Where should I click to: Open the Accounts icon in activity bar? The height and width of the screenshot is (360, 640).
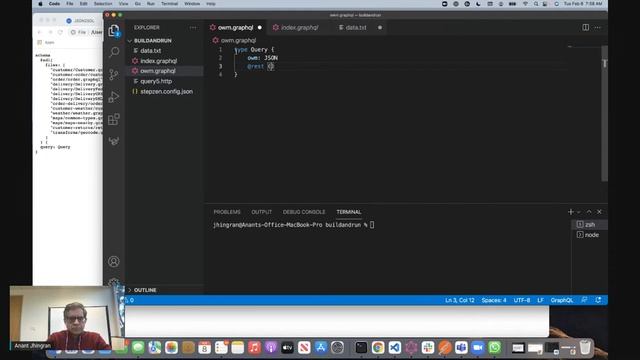114,261
